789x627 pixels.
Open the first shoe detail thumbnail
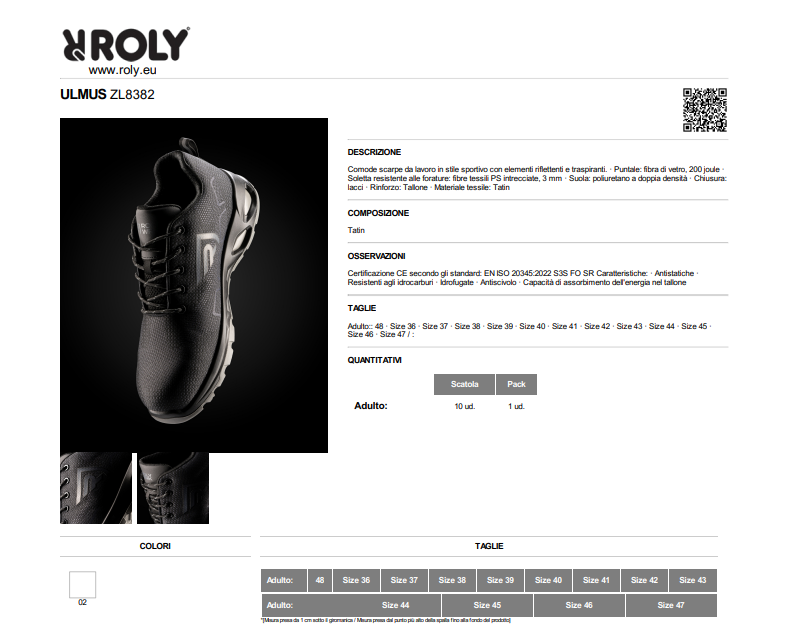click(96, 488)
